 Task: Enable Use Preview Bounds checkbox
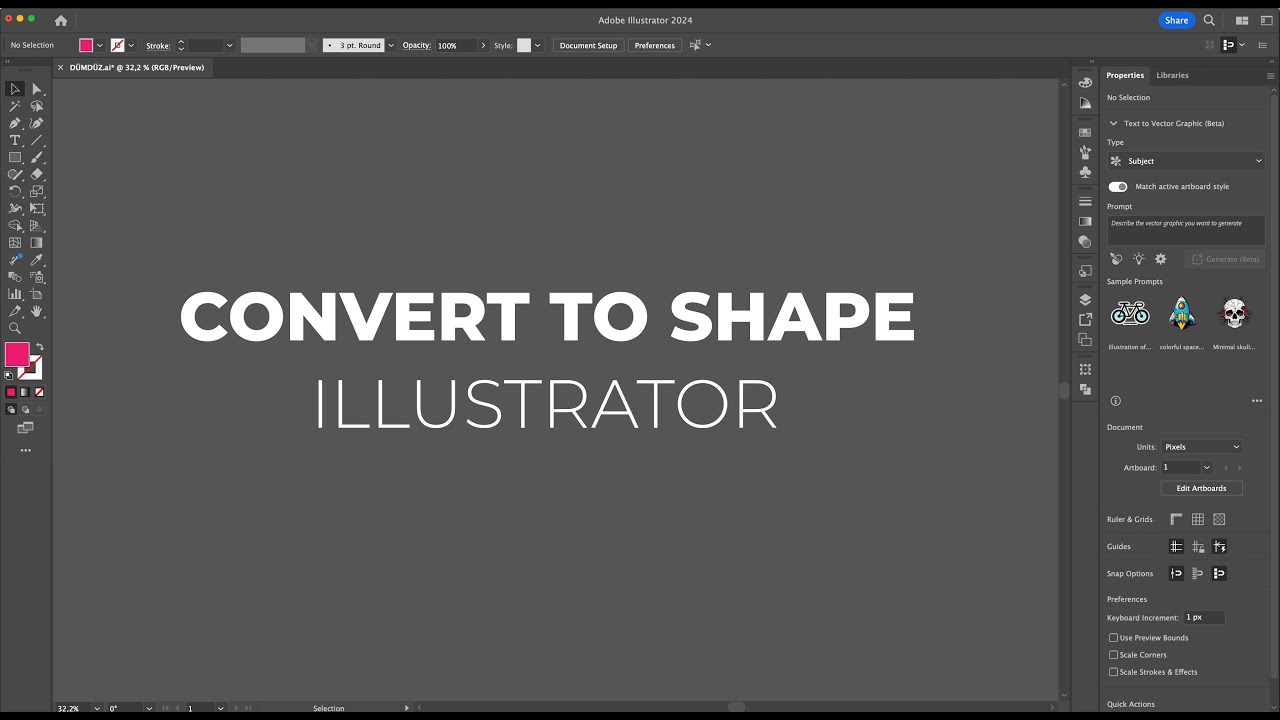point(1113,638)
